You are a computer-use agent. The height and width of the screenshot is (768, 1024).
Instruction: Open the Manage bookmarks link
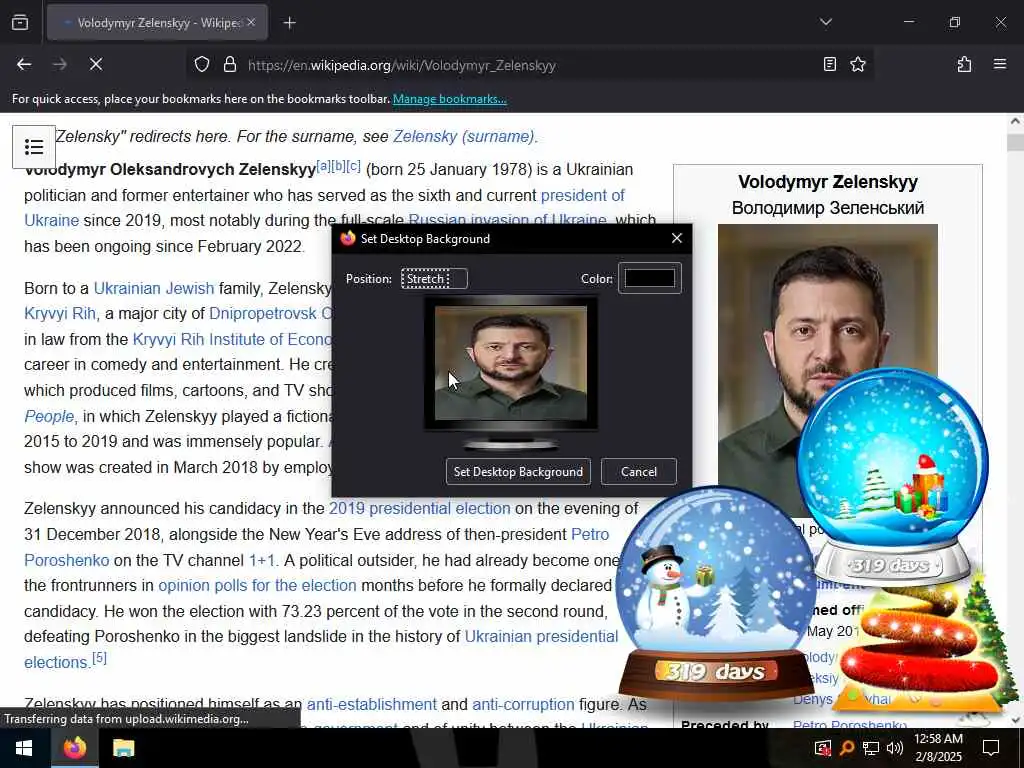point(449,99)
